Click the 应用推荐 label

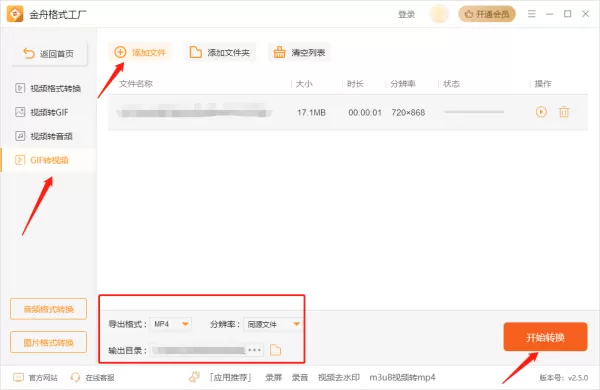[230, 378]
